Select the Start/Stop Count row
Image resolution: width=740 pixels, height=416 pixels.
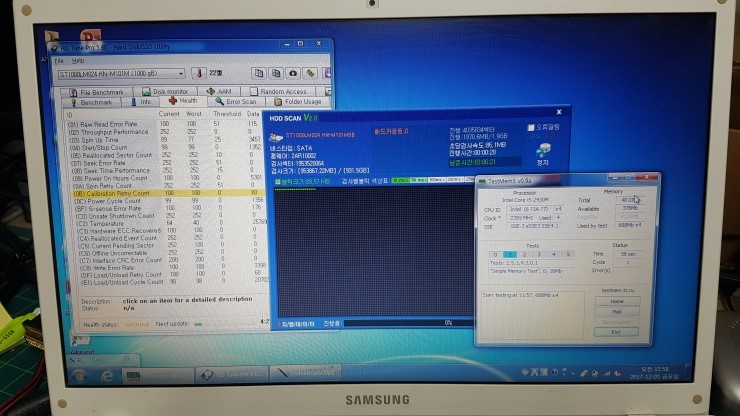point(166,148)
